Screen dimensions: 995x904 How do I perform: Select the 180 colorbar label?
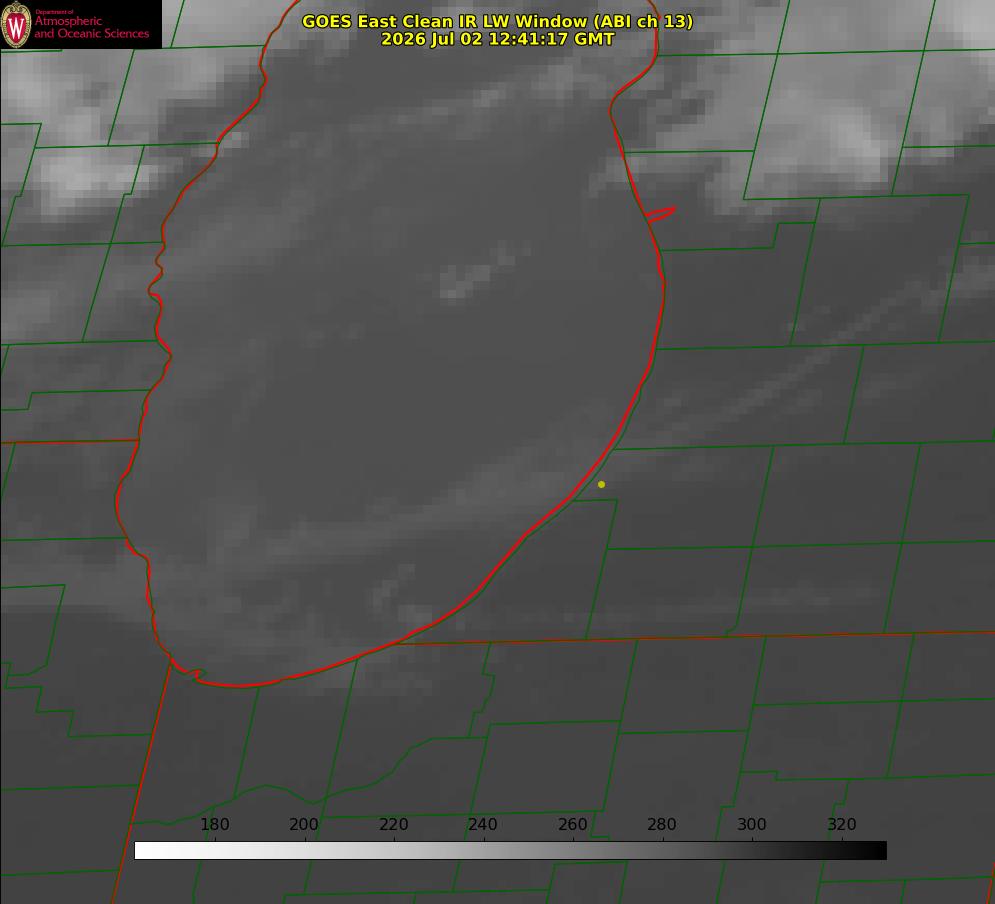pos(214,824)
